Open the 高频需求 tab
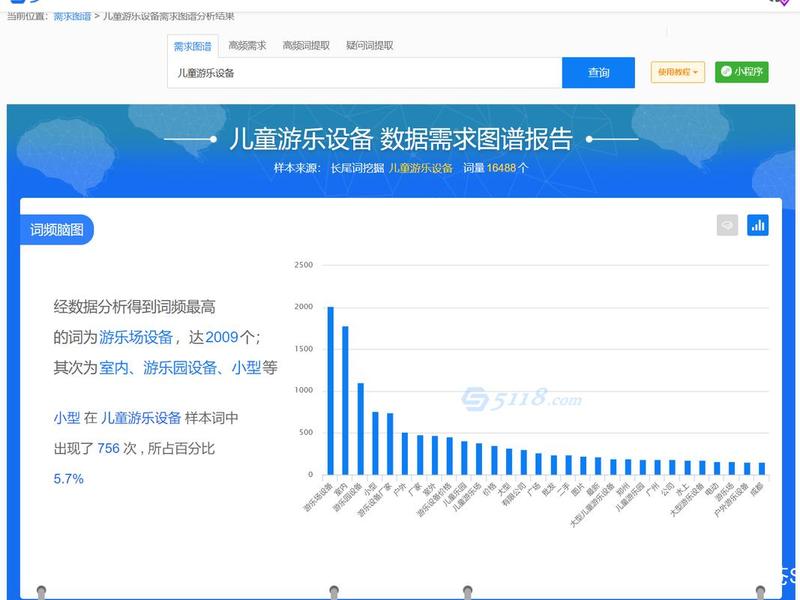 (x=247, y=45)
